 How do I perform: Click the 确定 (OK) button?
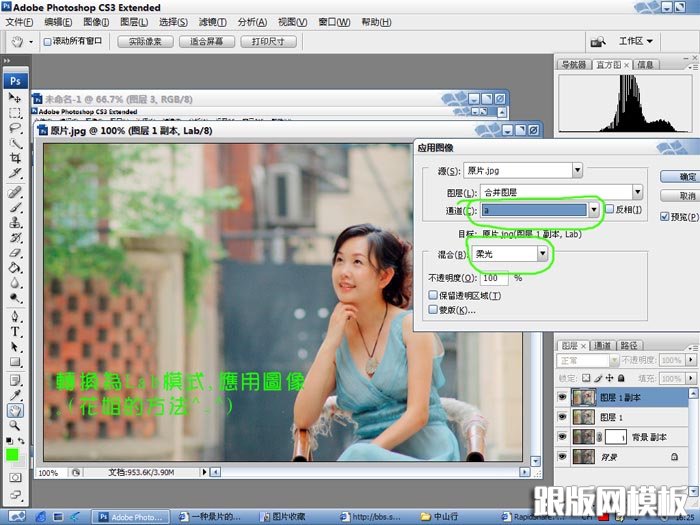679,176
